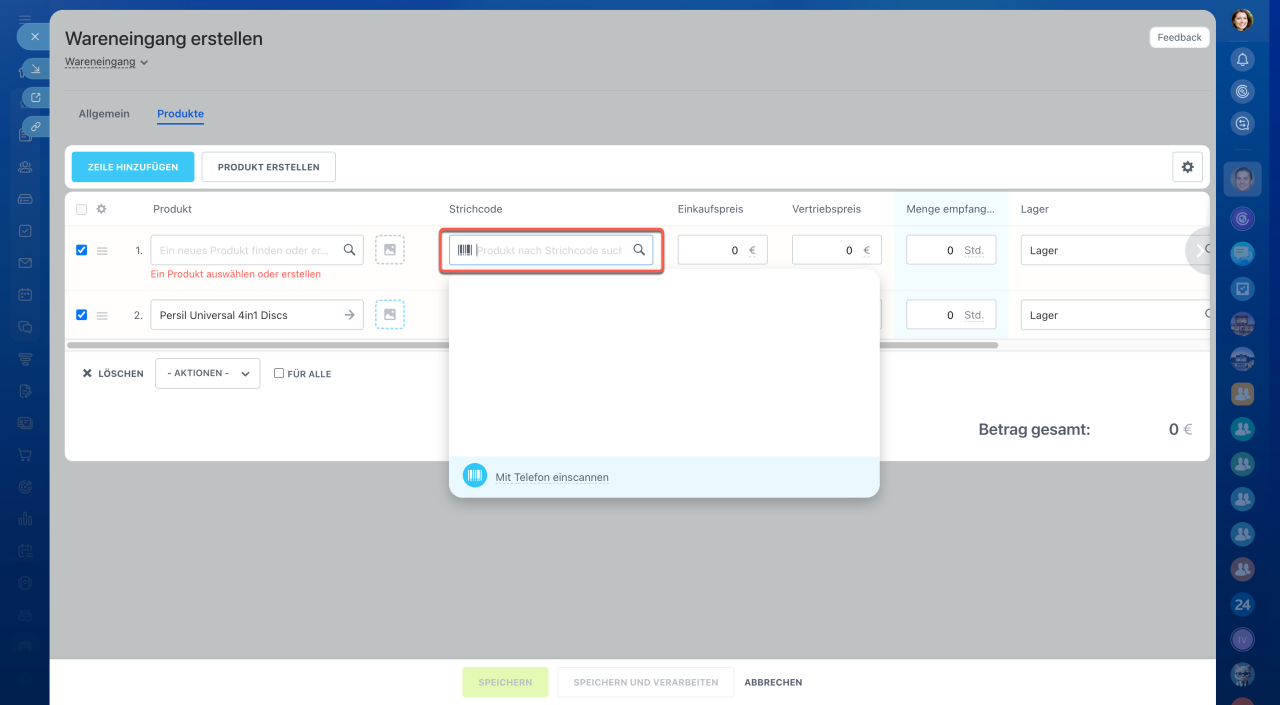Open the mail envelope icon in the left sidebar

tap(25, 263)
